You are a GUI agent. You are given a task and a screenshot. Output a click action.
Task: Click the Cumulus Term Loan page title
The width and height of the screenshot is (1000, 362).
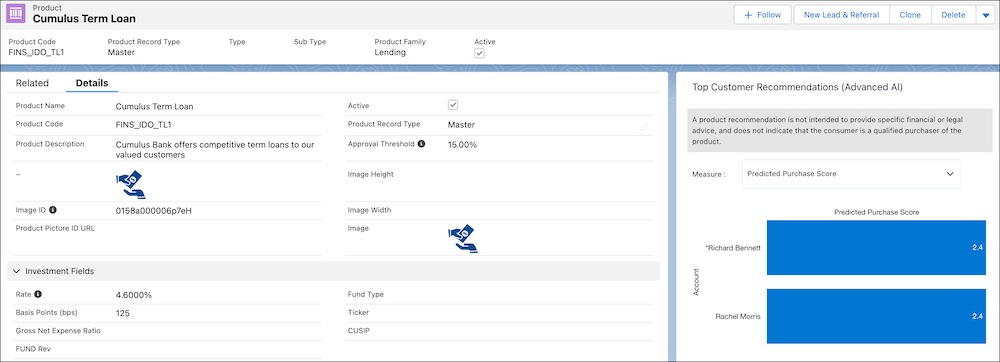tap(84, 19)
